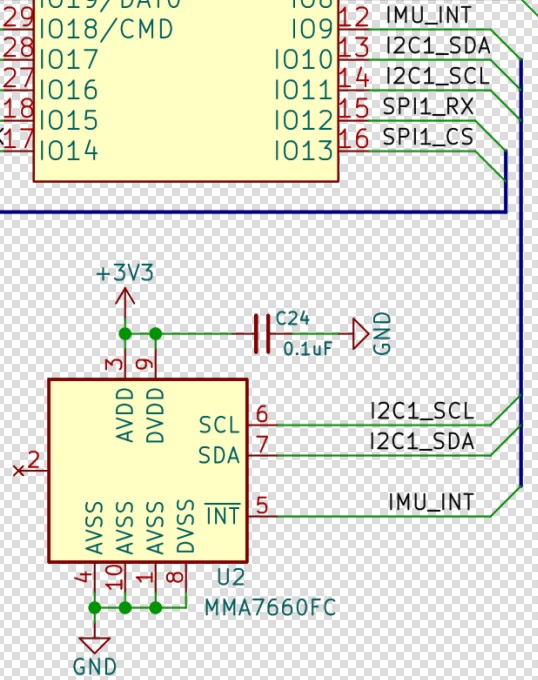Select the MMA7660FC value text
Screen dimensions: 538x680
270,608
